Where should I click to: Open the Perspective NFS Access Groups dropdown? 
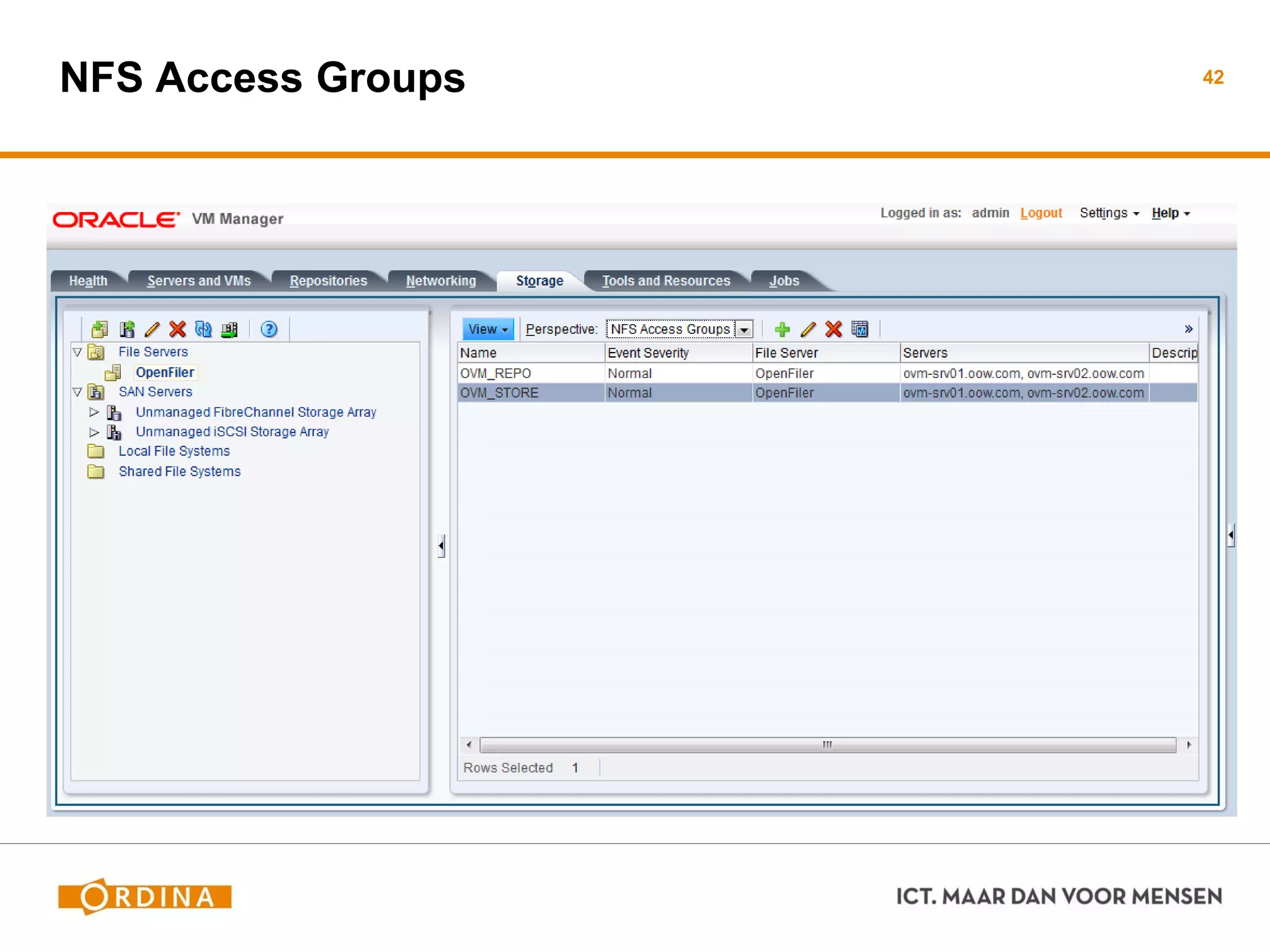[744, 330]
